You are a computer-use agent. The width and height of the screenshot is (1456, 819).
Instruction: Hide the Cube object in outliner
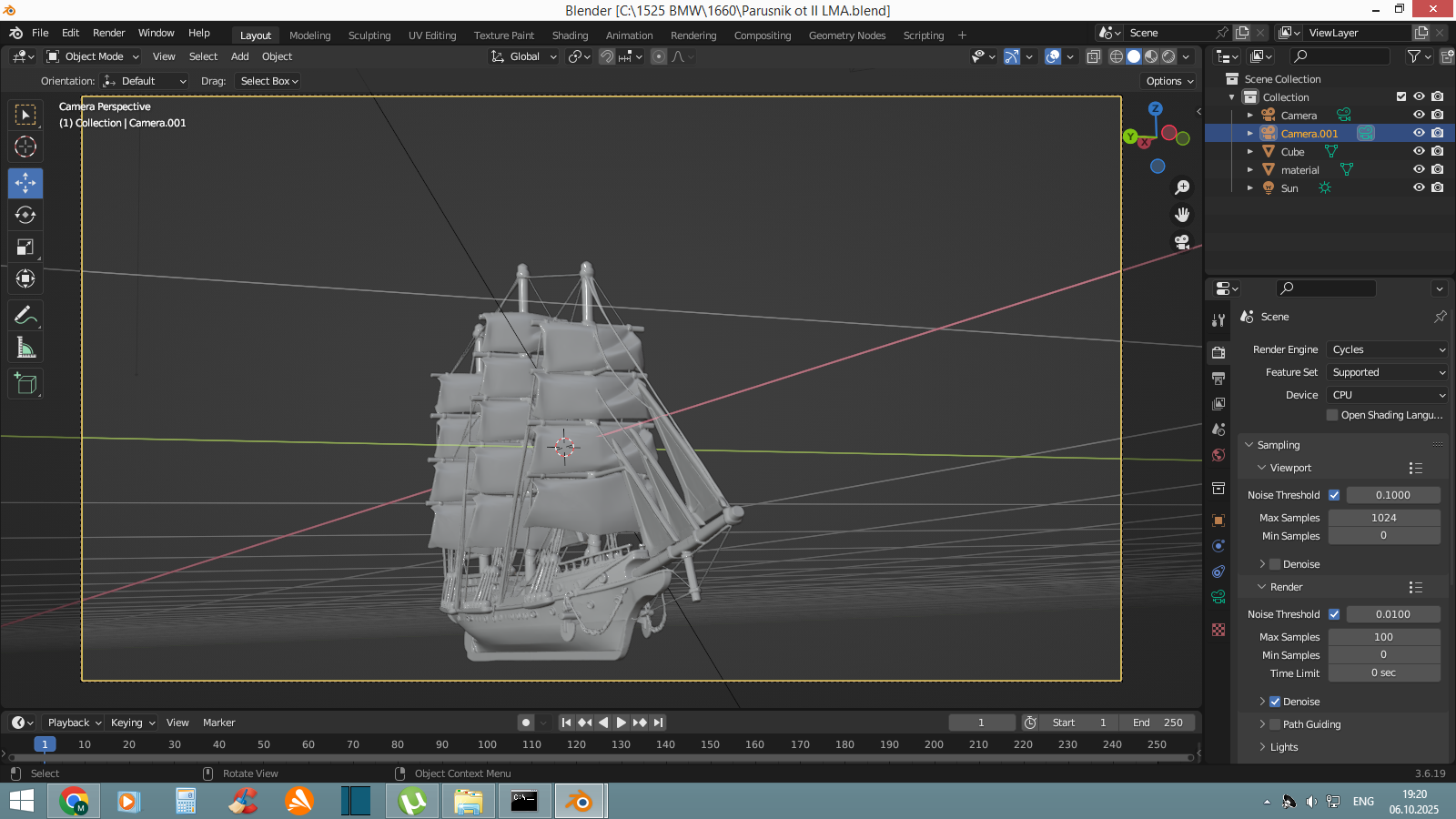[1418, 151]
